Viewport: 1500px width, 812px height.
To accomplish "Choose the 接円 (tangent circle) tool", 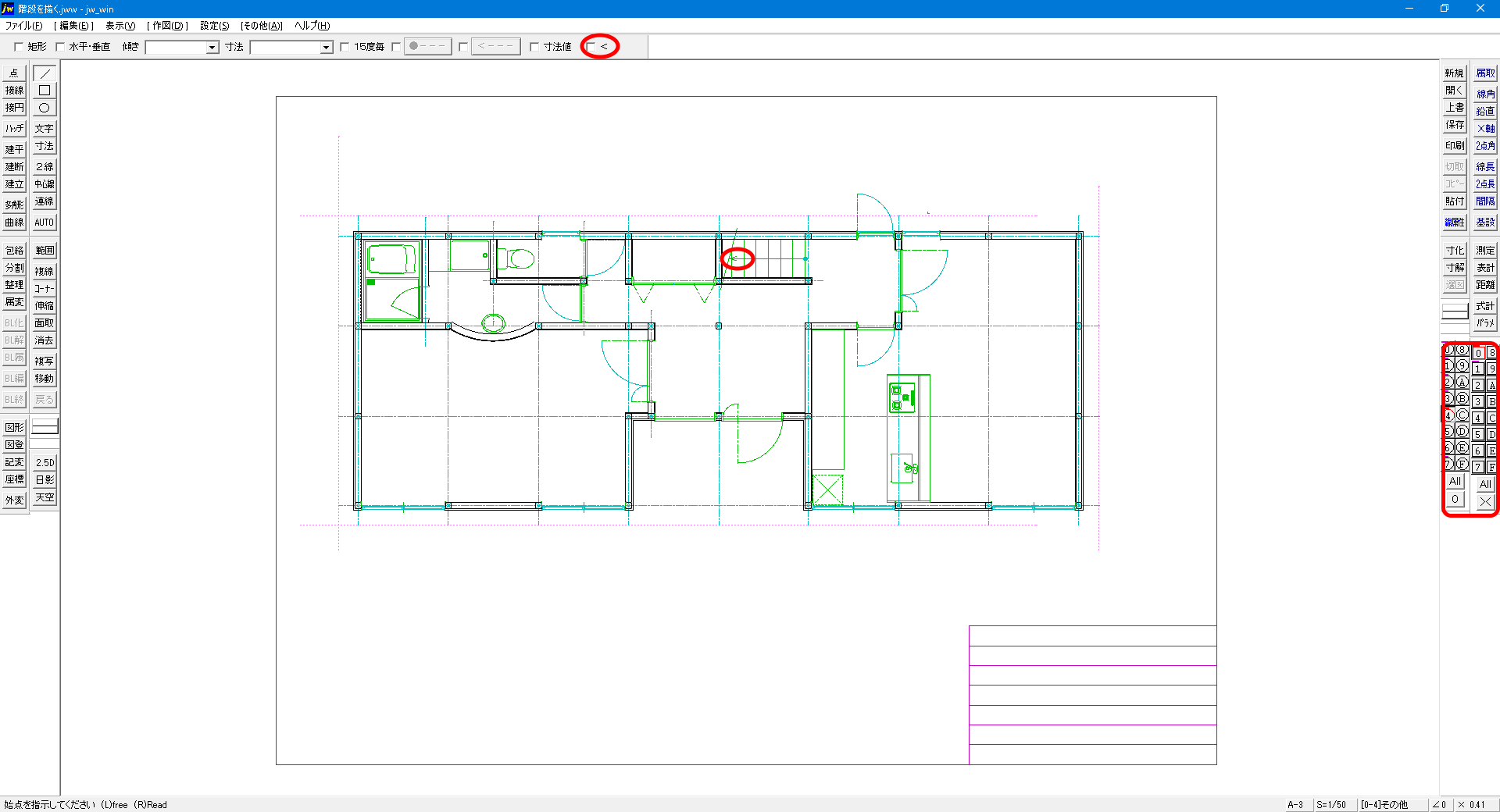I will 14,108.
